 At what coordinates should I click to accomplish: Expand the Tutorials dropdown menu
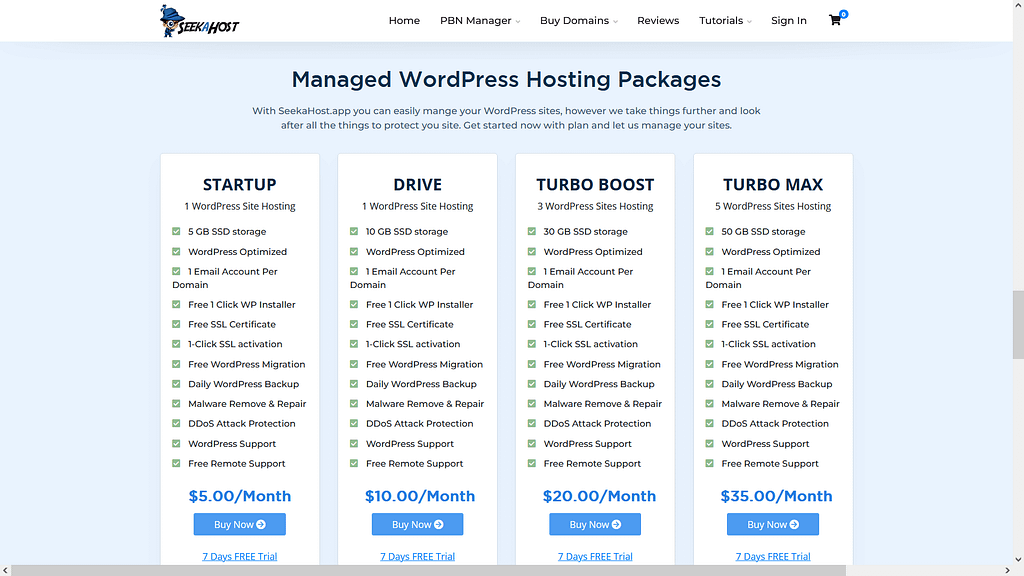point(725,21)
